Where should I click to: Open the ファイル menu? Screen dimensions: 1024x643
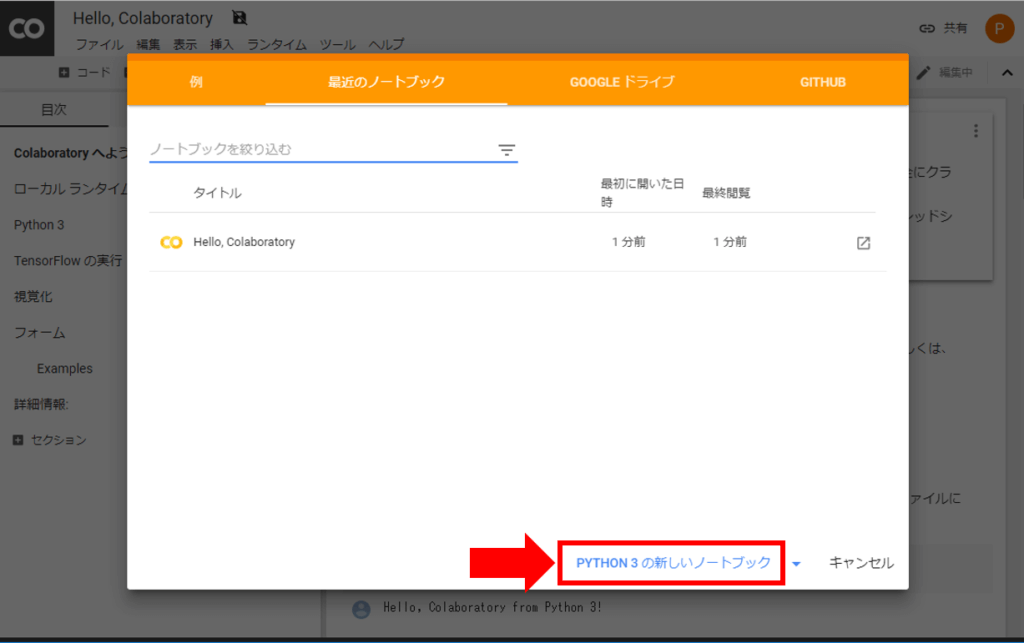(99, 44)
